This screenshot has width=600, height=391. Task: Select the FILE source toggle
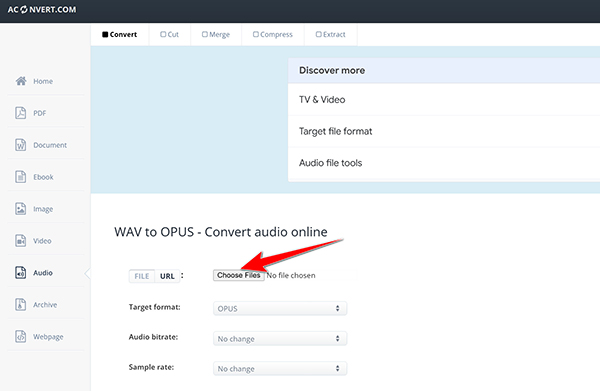point(142,276)
